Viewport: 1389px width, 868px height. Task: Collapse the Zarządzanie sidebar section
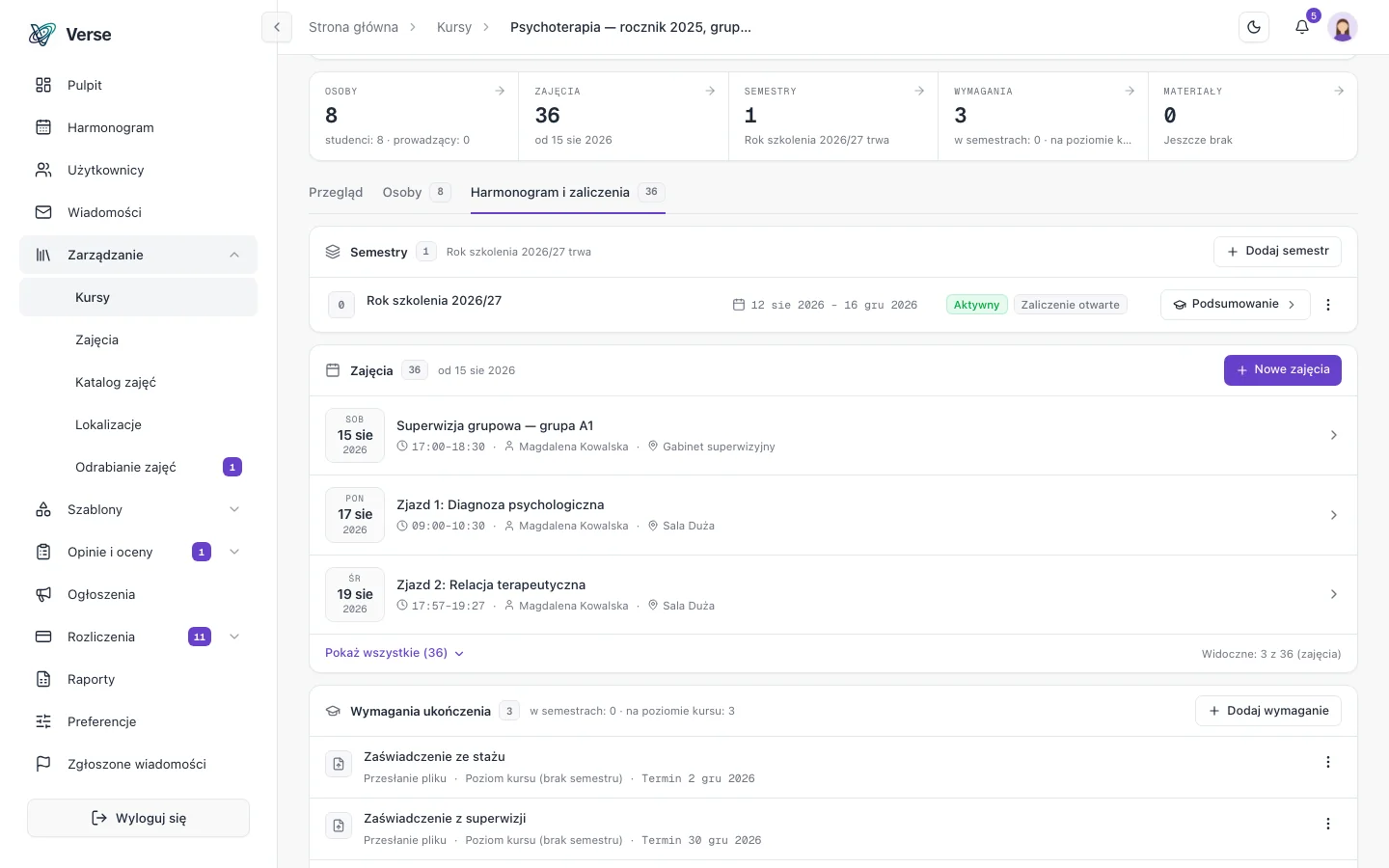coord(139,255)
